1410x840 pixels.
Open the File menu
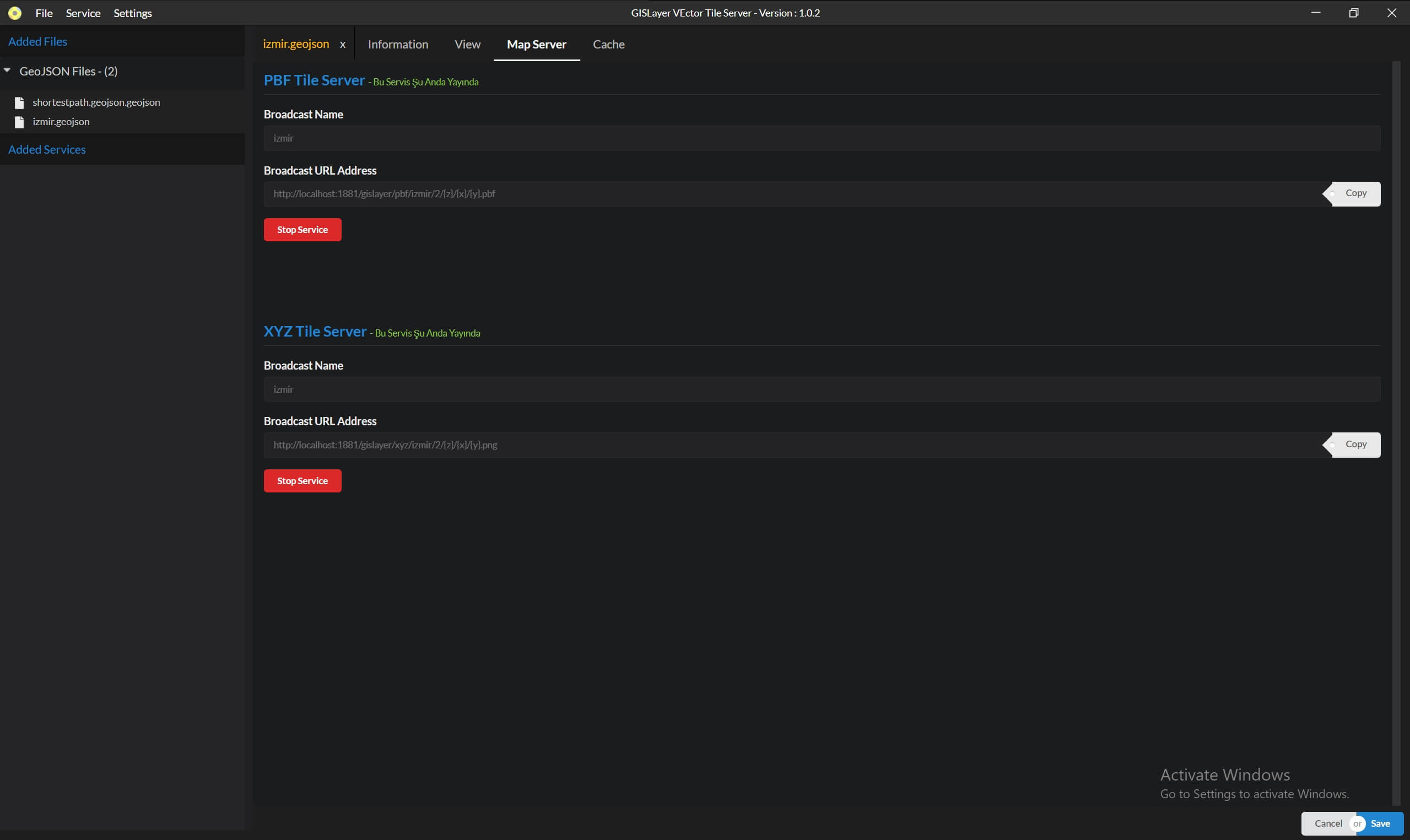coord(44,13)
